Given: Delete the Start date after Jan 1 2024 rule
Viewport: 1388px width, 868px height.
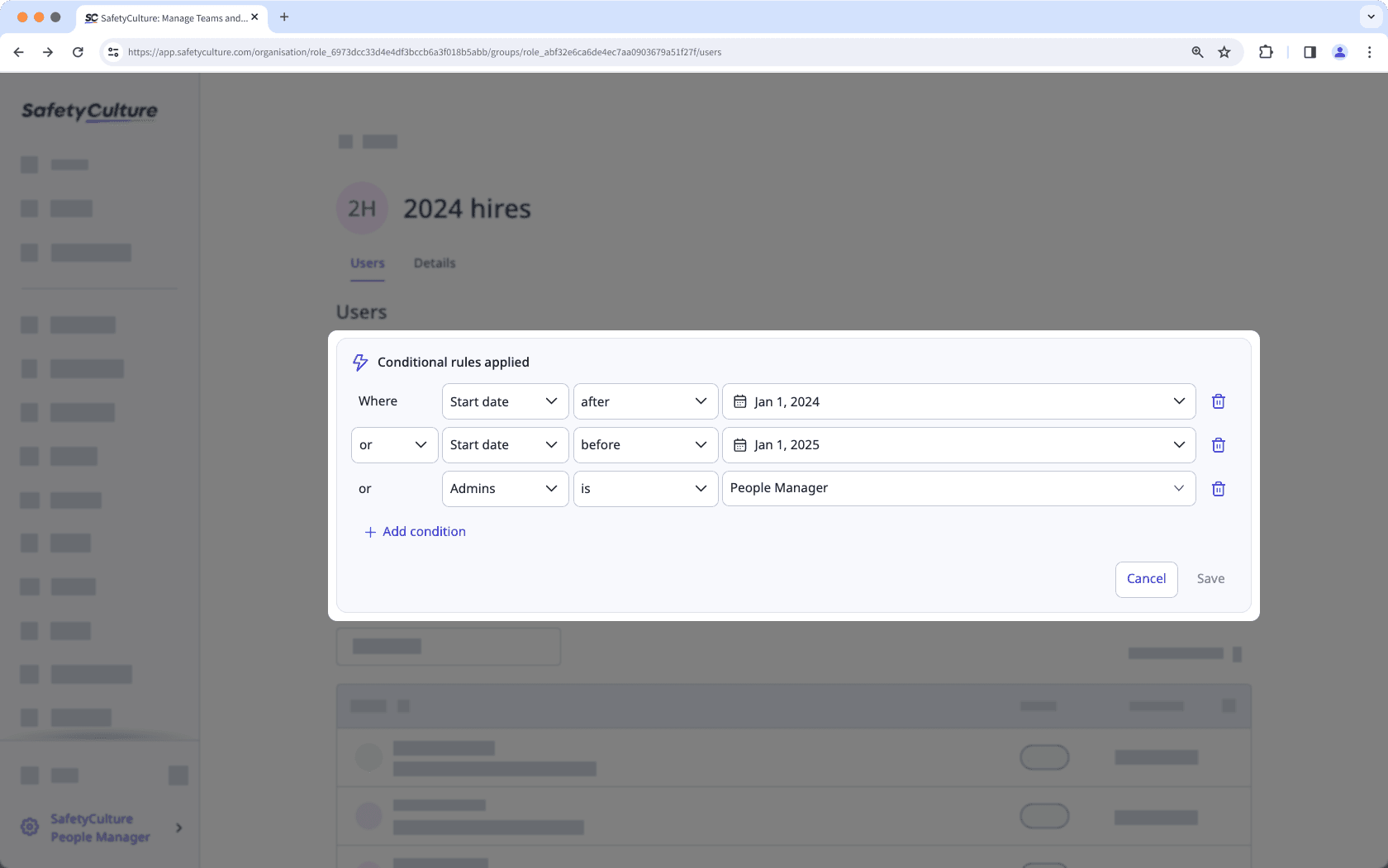Looking at the screenshot, I should [x=1218, y=401].
